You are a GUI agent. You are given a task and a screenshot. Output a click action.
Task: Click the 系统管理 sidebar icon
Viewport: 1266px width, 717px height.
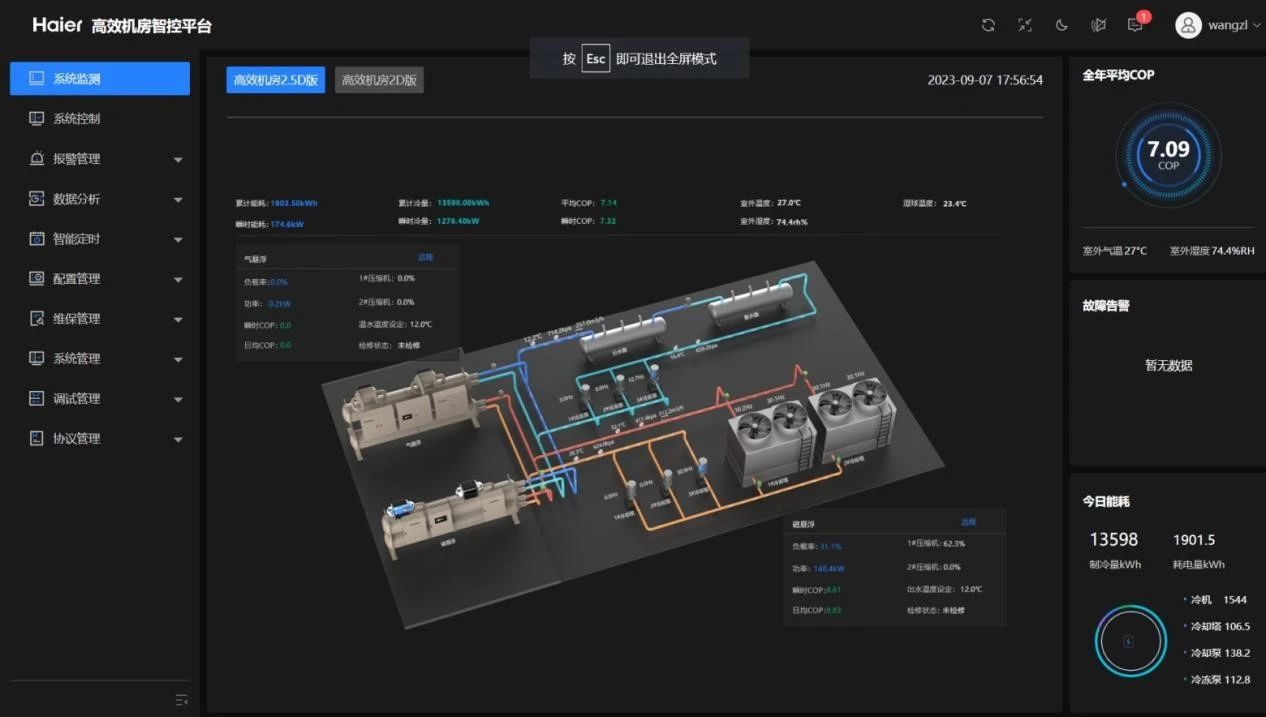point(36,358)
